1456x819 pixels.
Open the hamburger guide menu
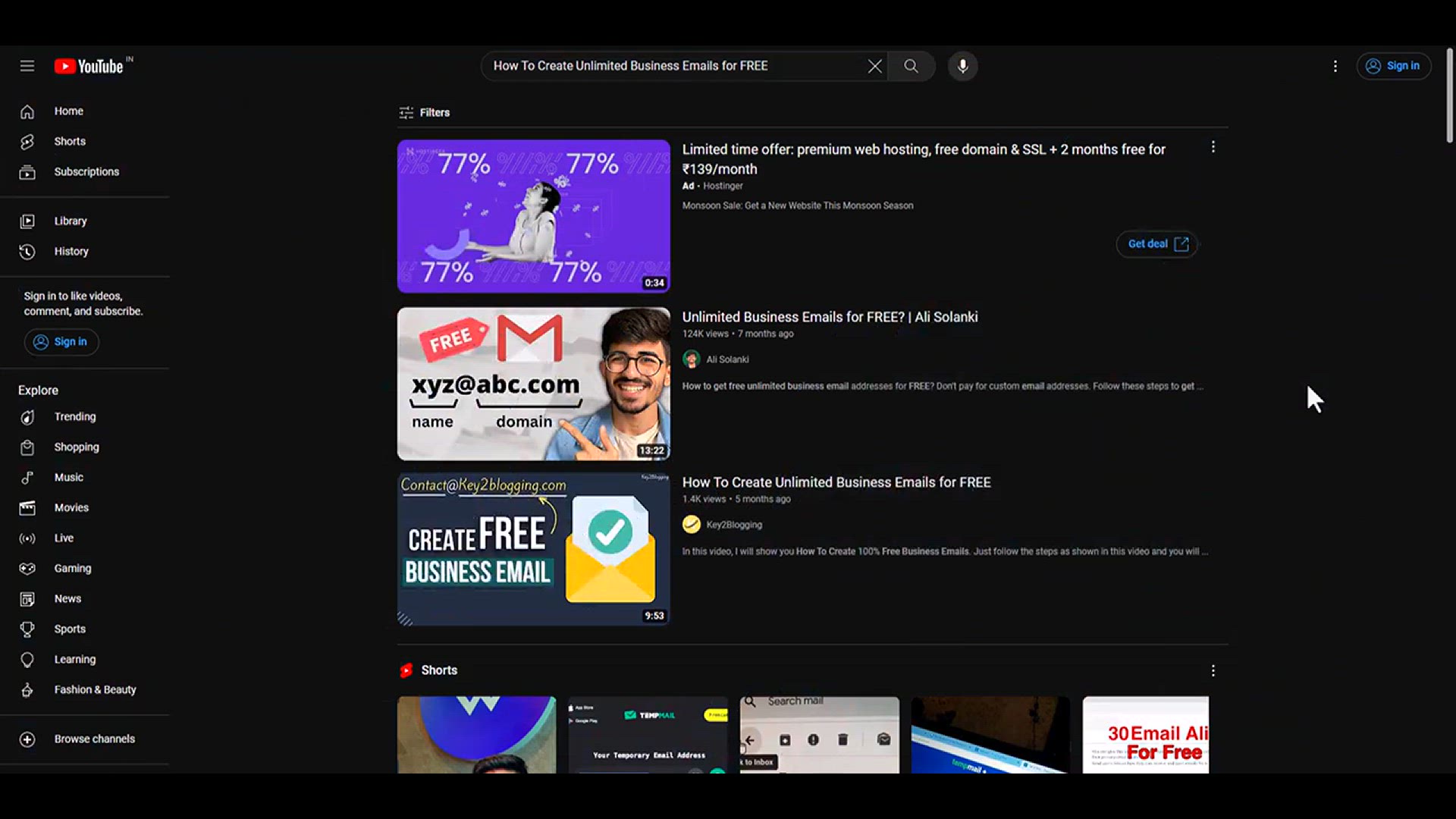click(27, 66)
